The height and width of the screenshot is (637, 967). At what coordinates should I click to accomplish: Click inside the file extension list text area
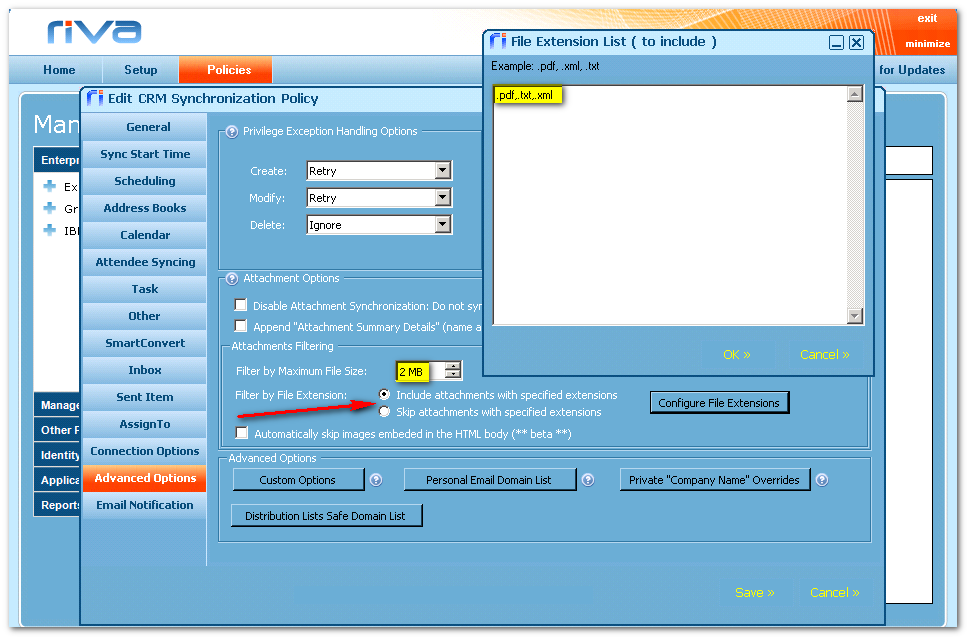click(670, 205)
